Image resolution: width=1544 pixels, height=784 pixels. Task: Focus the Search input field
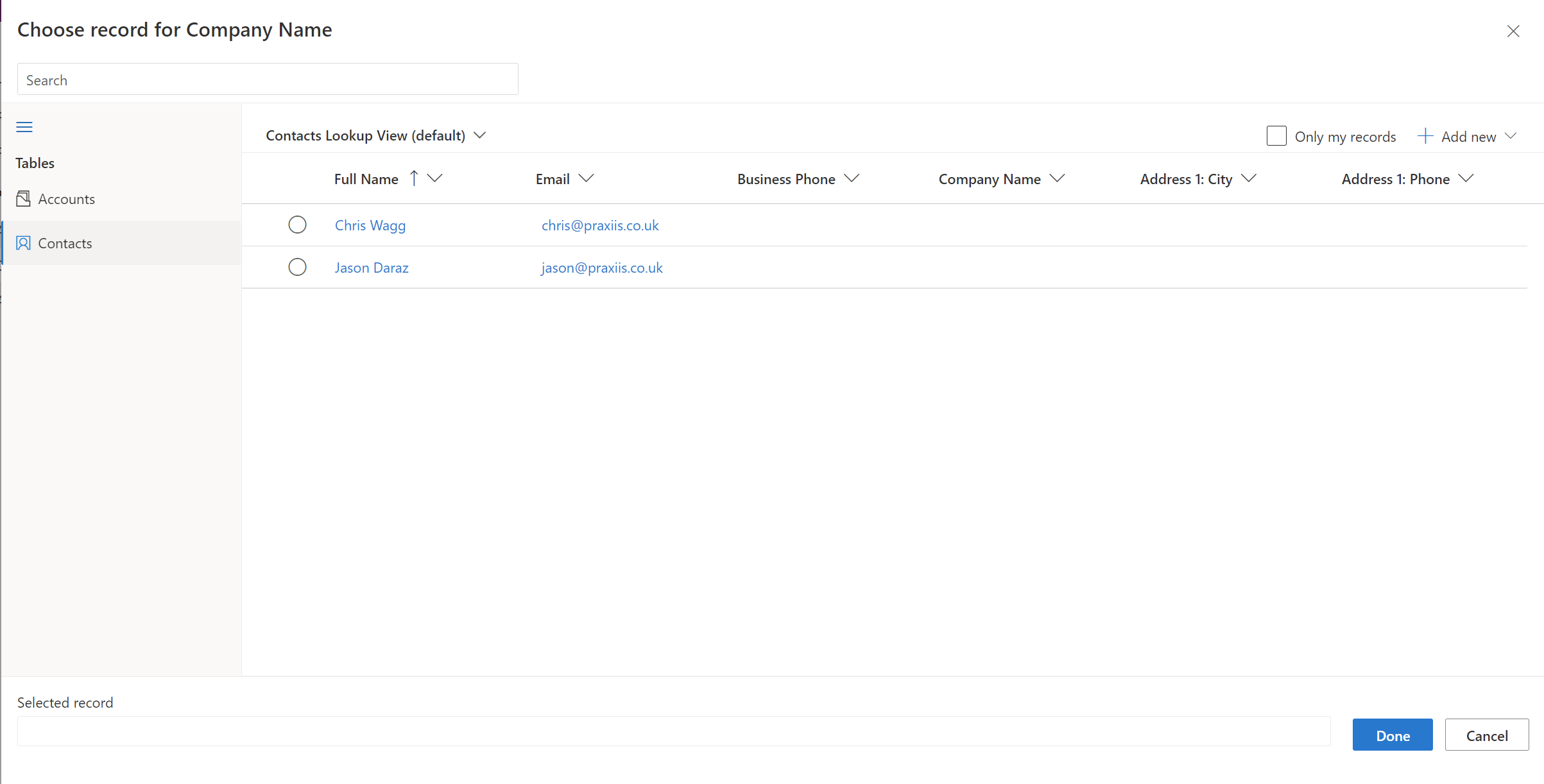[x=268, y=80]
